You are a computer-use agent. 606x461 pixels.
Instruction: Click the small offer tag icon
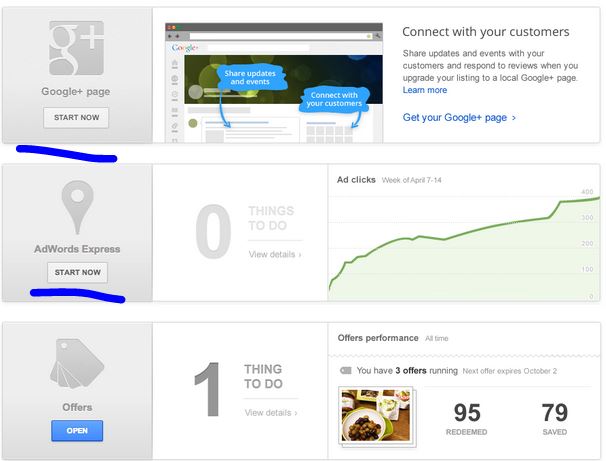click(346, 371)
